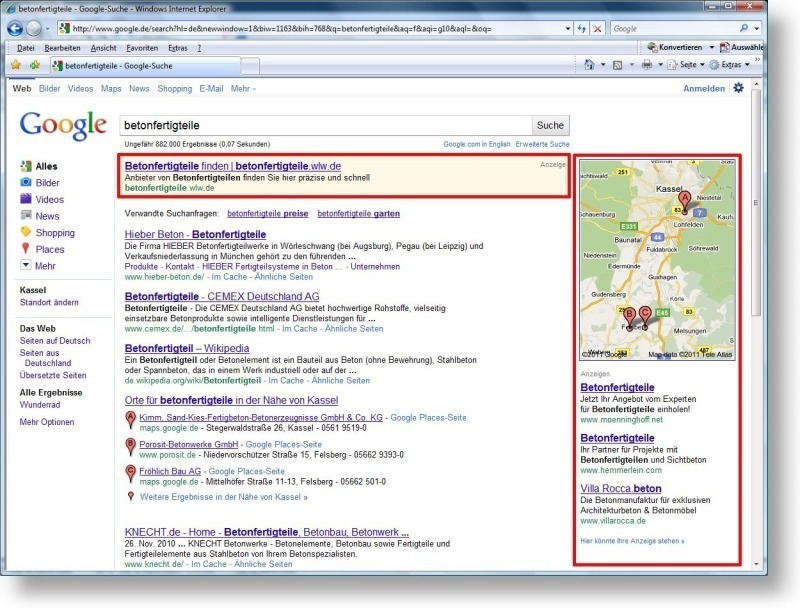Open the Home button dropdown arrow

coord(603,65)
